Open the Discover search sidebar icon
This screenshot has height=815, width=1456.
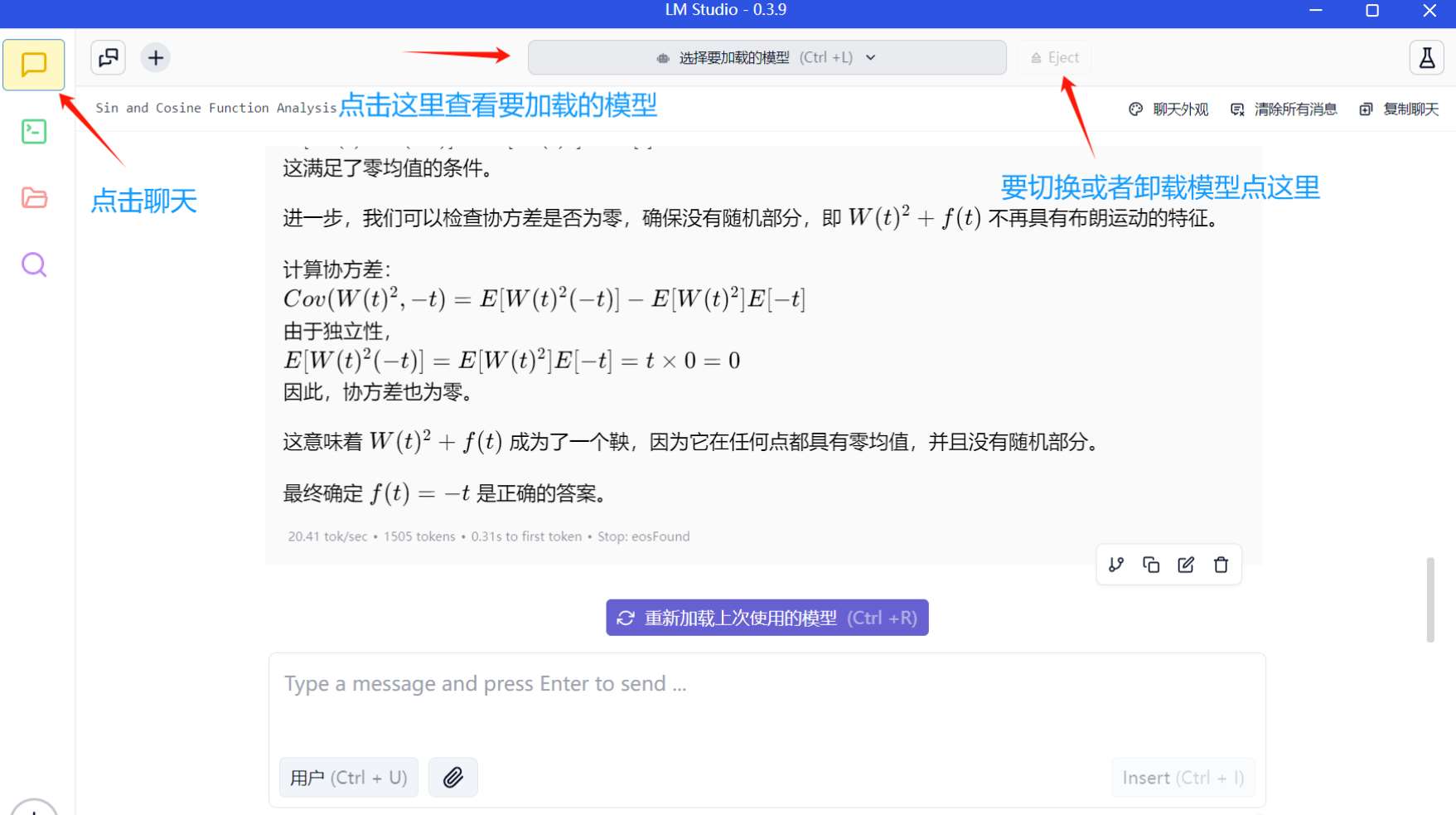pos(34,264)
